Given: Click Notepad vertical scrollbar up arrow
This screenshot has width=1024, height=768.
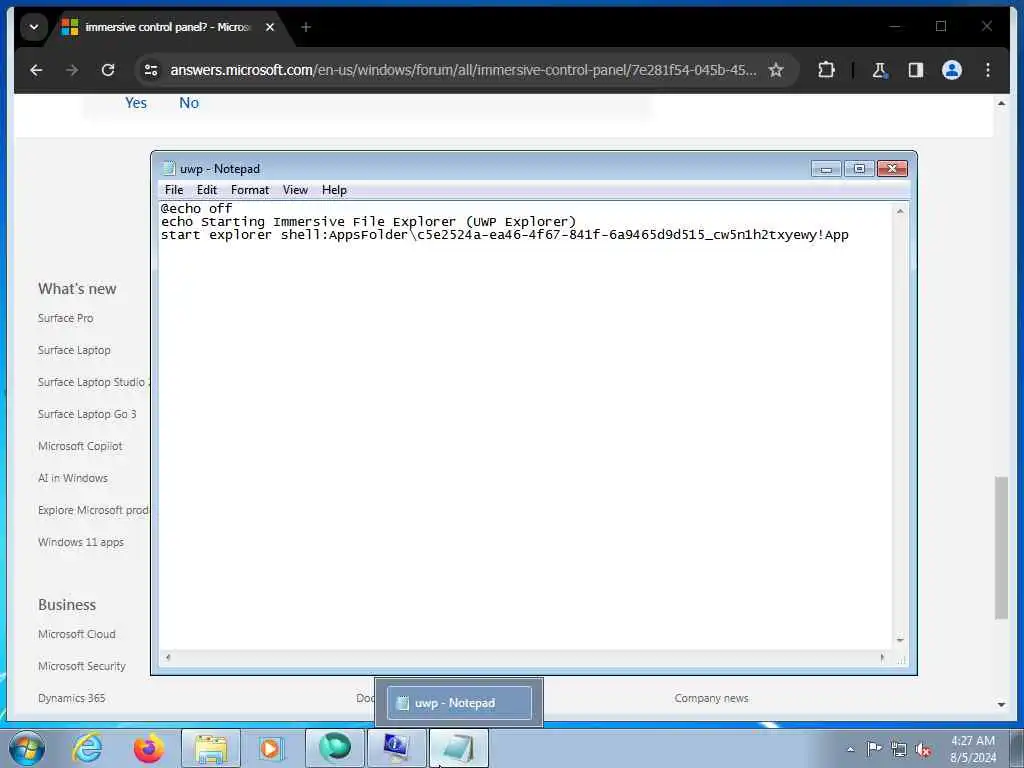Looking at the screenshot, I should pos(900,211).
